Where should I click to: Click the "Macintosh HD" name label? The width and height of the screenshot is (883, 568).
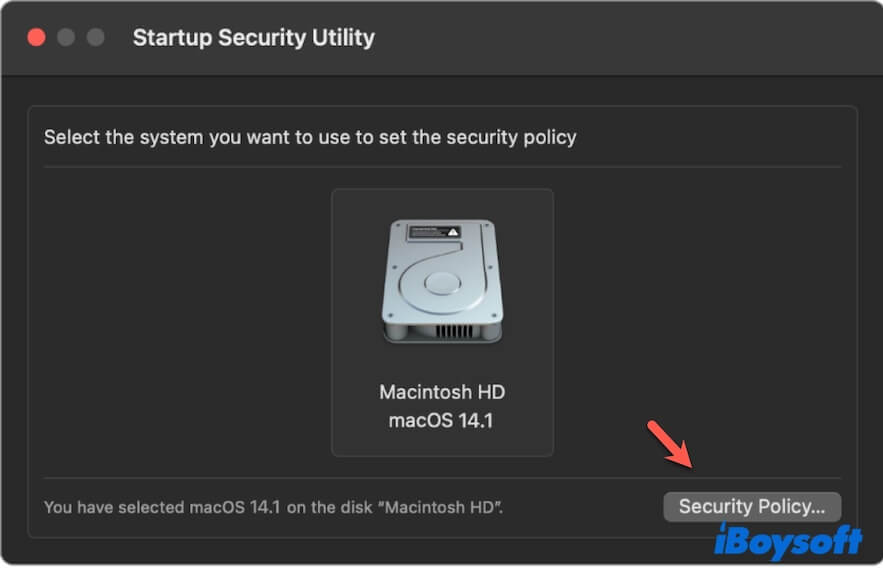click(441, 391)
